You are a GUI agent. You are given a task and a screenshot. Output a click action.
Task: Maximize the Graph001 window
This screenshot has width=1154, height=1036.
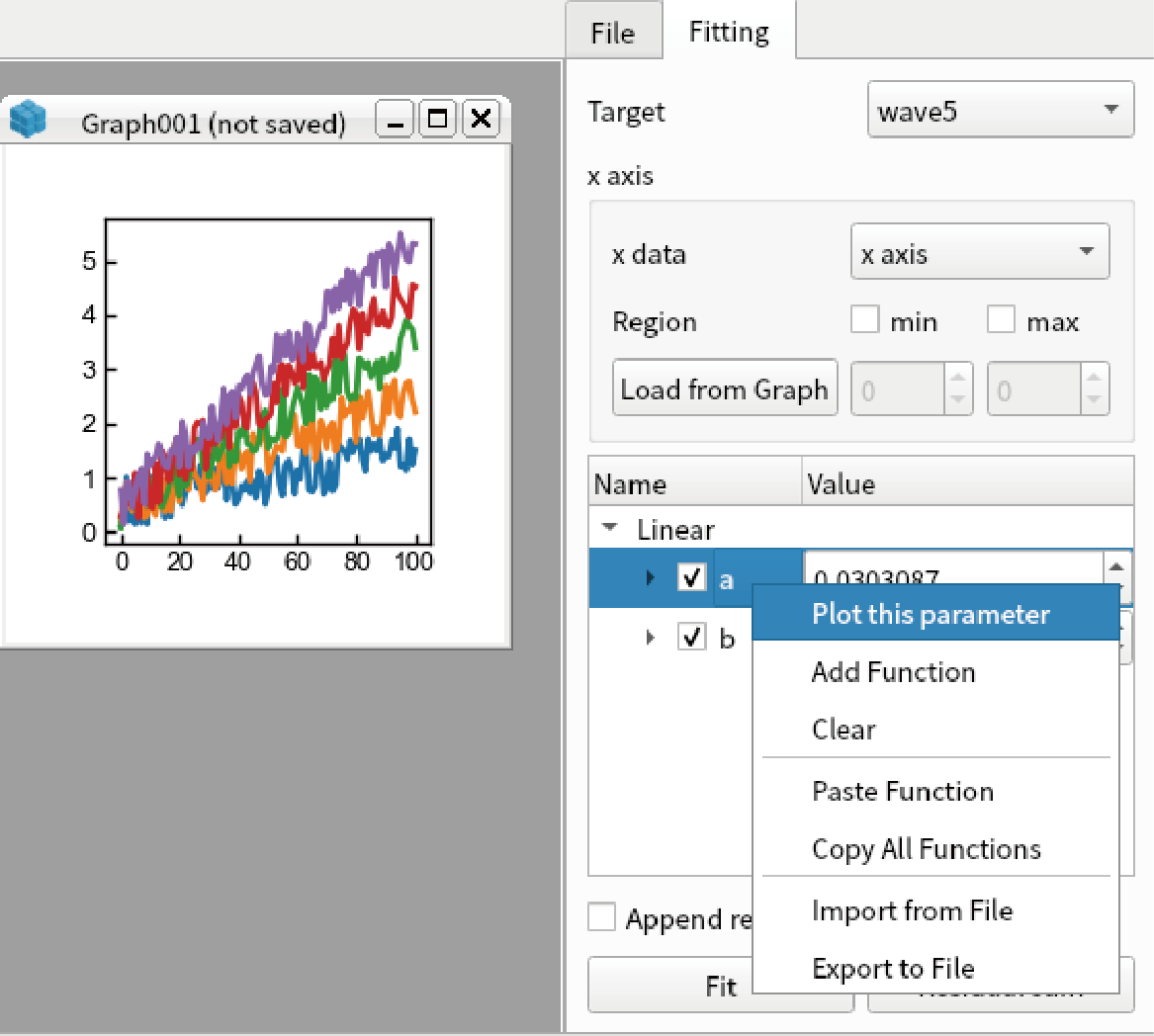coord(438,119)
